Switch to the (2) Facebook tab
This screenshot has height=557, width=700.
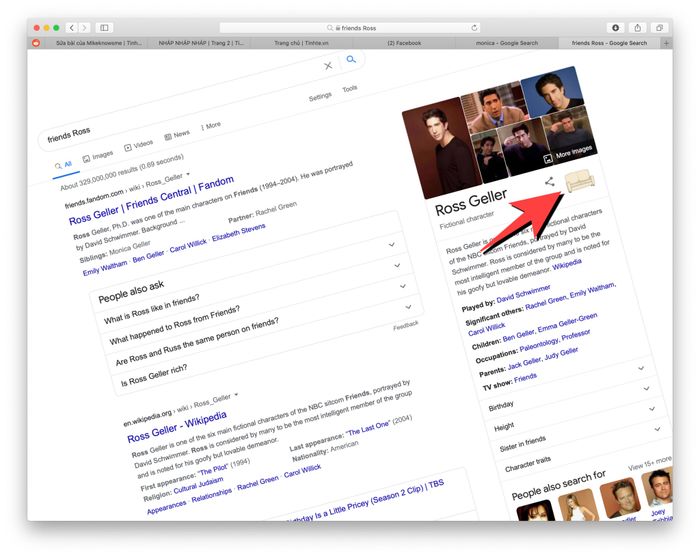click(x=404, y=43)
